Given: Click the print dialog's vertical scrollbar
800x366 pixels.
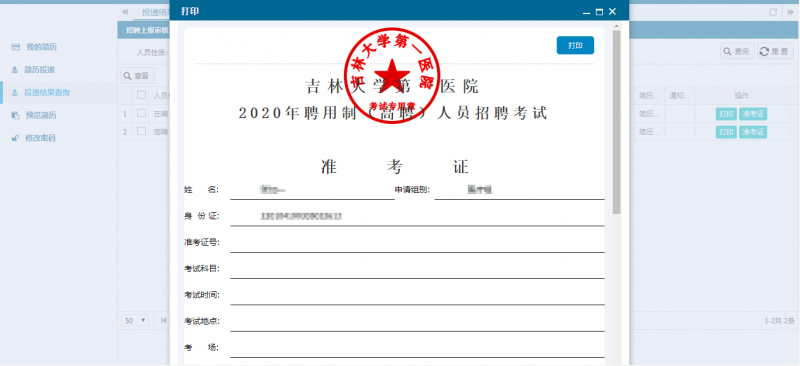Looking at the screenshot, I should click(x=616, y=122).
